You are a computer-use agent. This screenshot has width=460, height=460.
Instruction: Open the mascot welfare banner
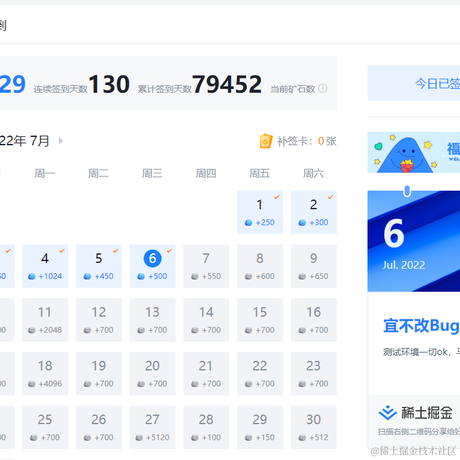[414, 152]
